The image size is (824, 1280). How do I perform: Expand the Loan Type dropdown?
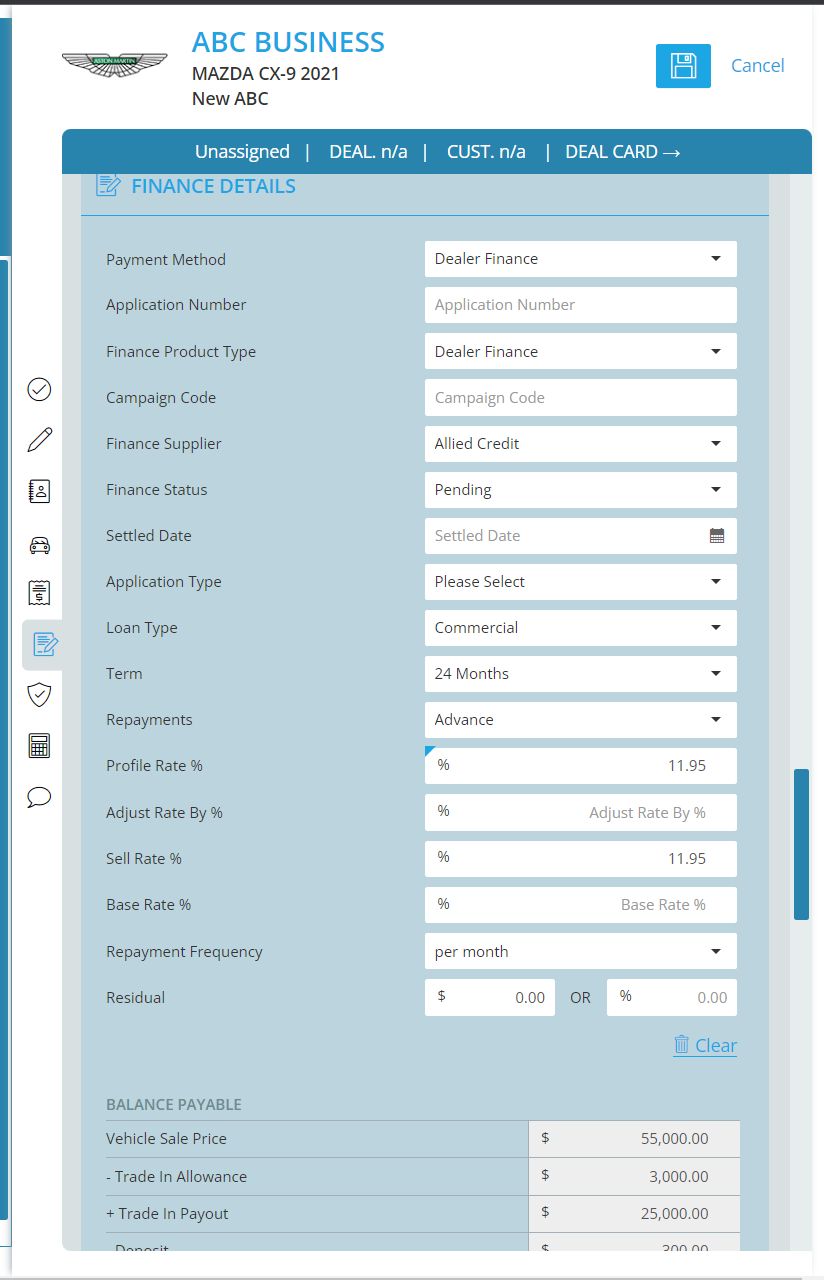[581, 628]
